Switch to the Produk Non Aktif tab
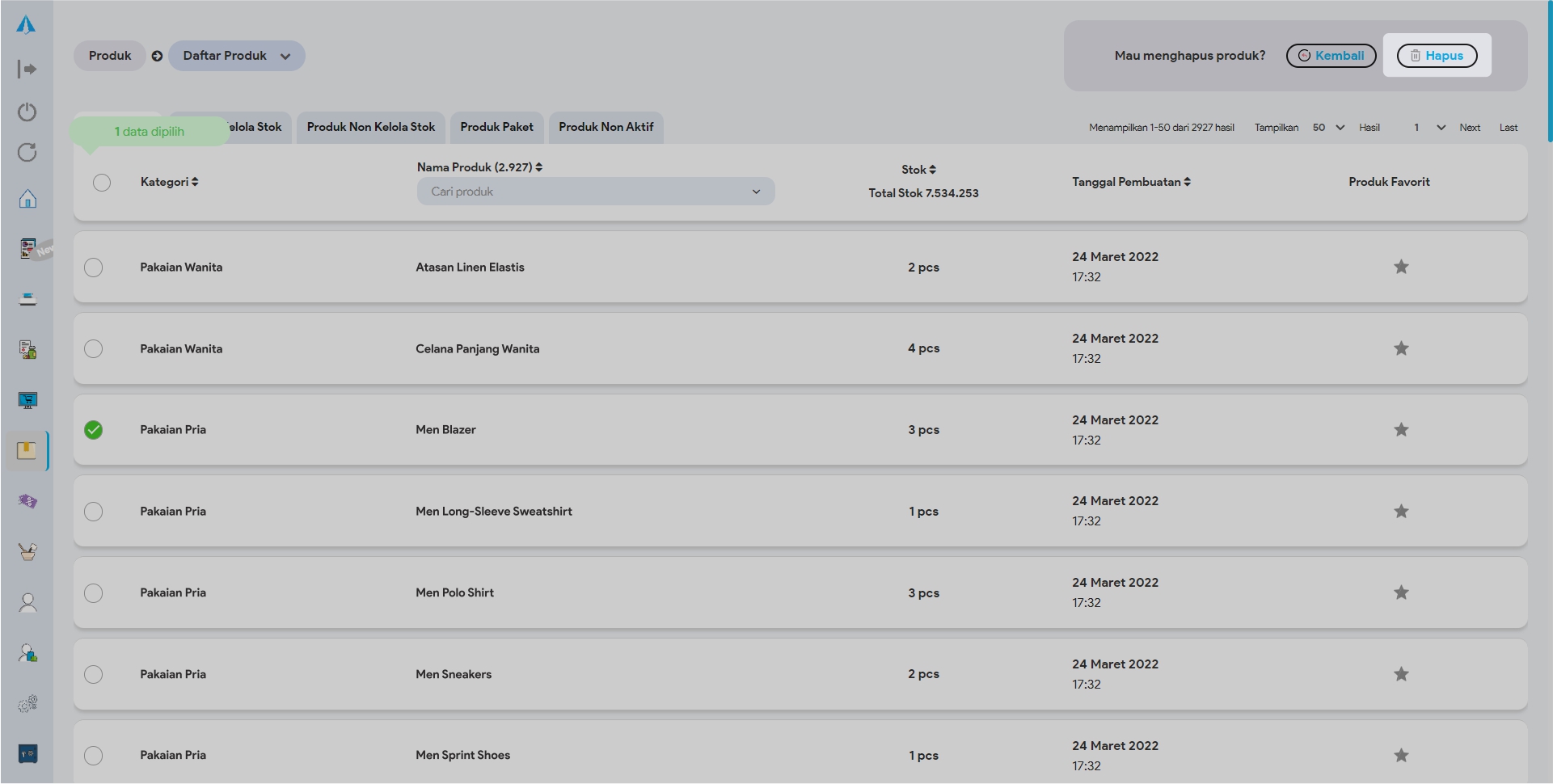The width and height of the screenshot is (1553, 784). (x=606, y=127)
